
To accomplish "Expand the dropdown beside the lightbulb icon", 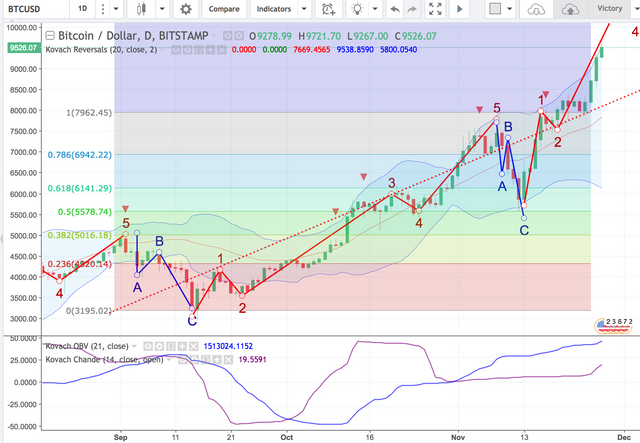I will tap(375, 9).
